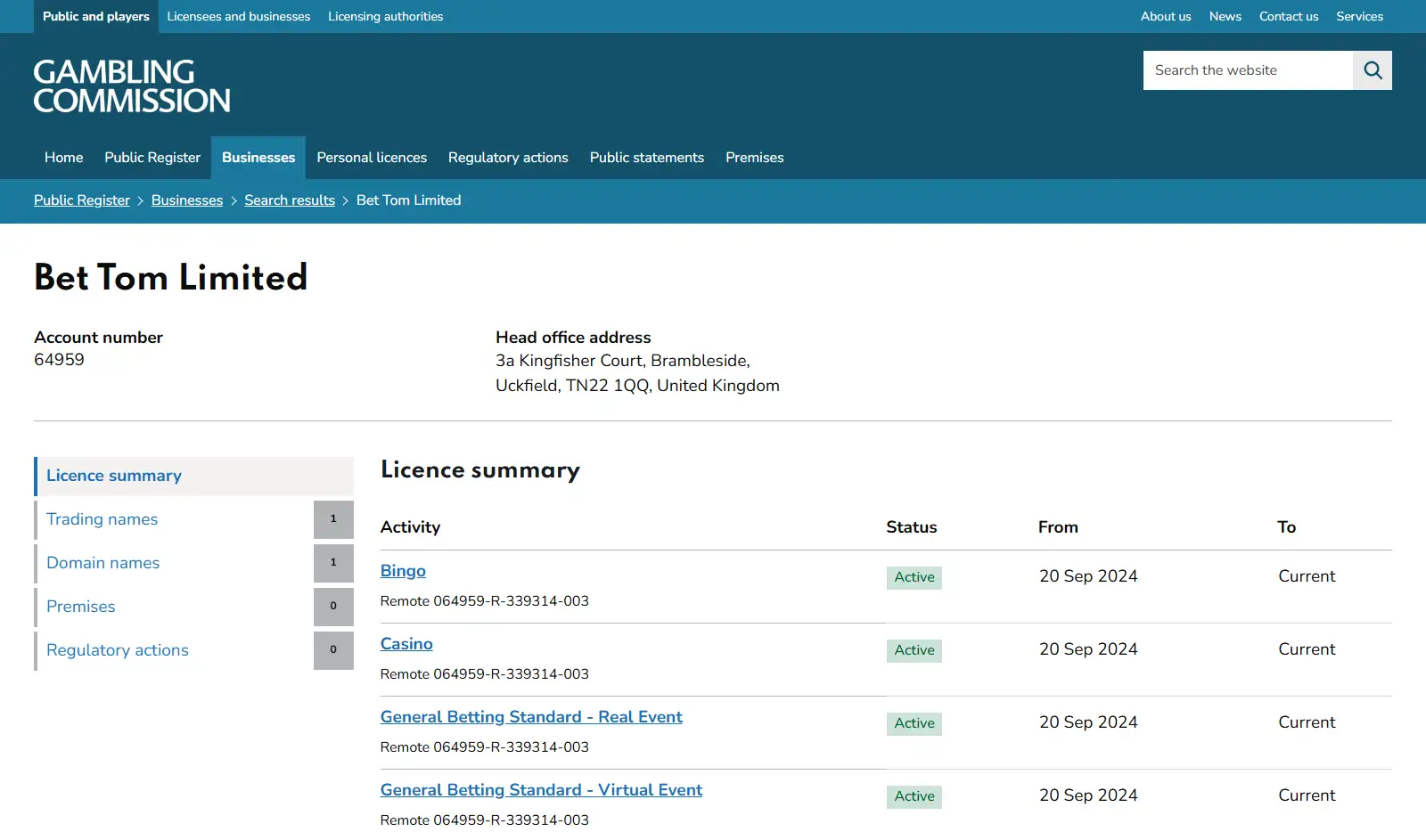The height and width of the screenshot is (840, 1426).
Task: Follow the Search results breadcrumb link
Action: (x=290, y=200)
